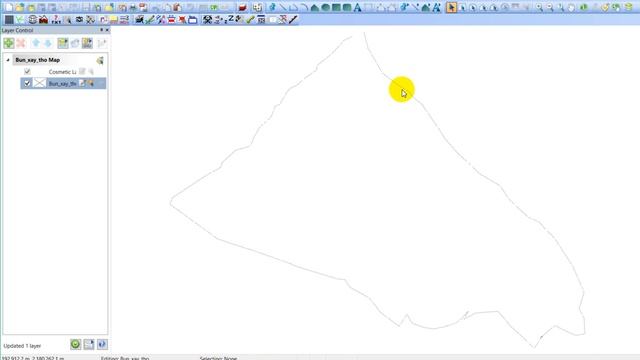Toggle Bun_xay_tho layer visibility checkbox
The width and height of the screenshot is (640, 360).
(x=27, y=83)
